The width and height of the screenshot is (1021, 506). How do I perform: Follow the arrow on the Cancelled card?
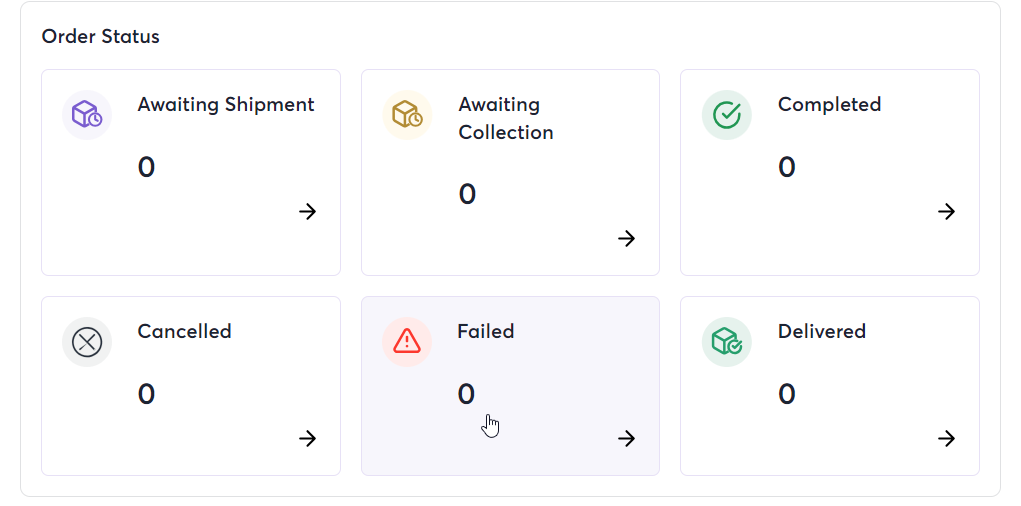tap(307, 438)
